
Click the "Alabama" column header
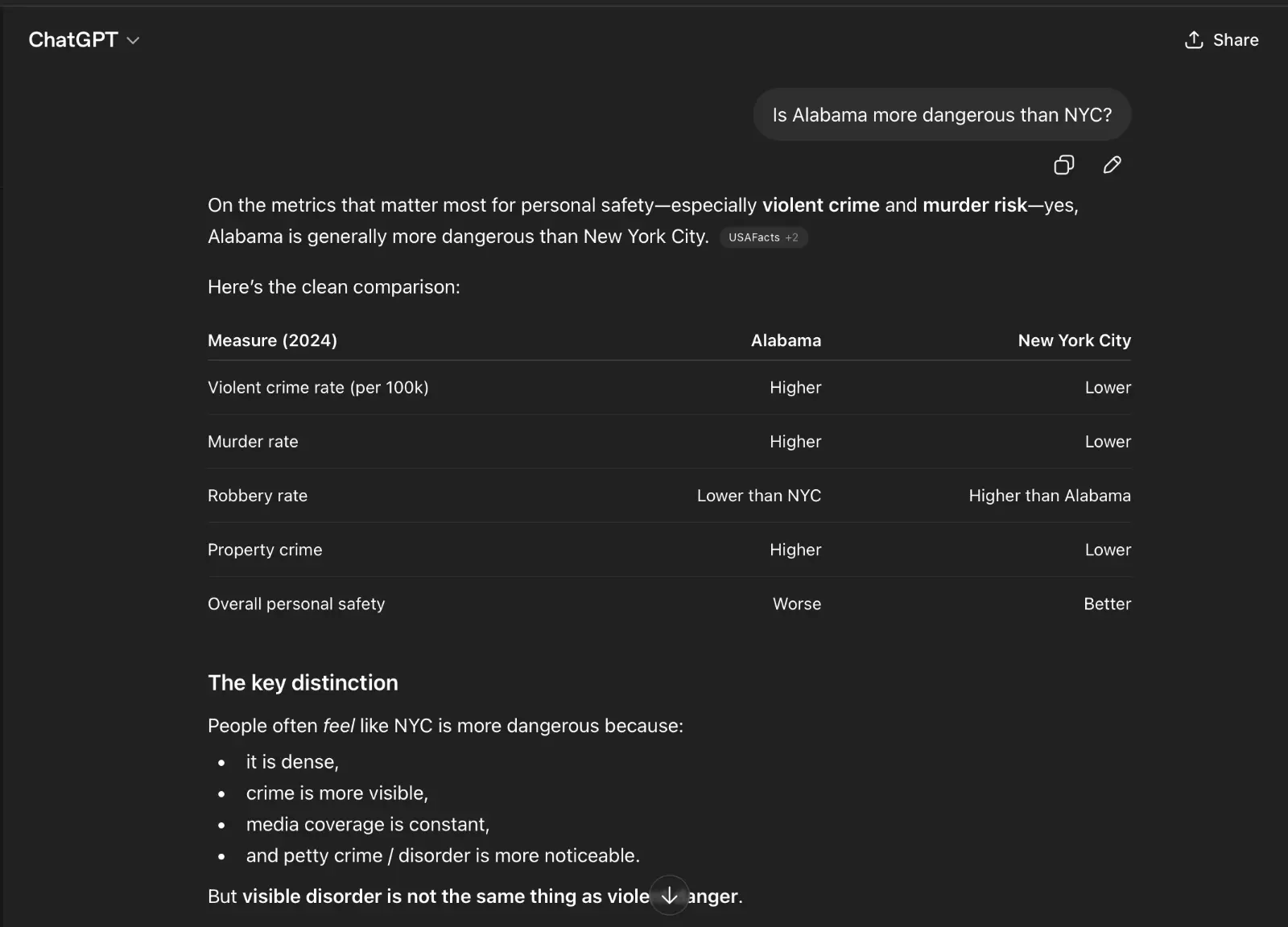pyautogui.click(x=786, y=340)
